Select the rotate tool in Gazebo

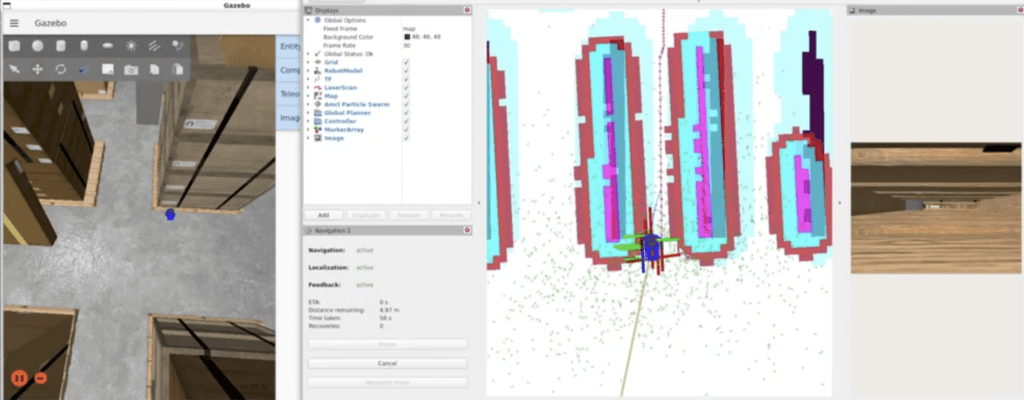(x=61, y=69)
